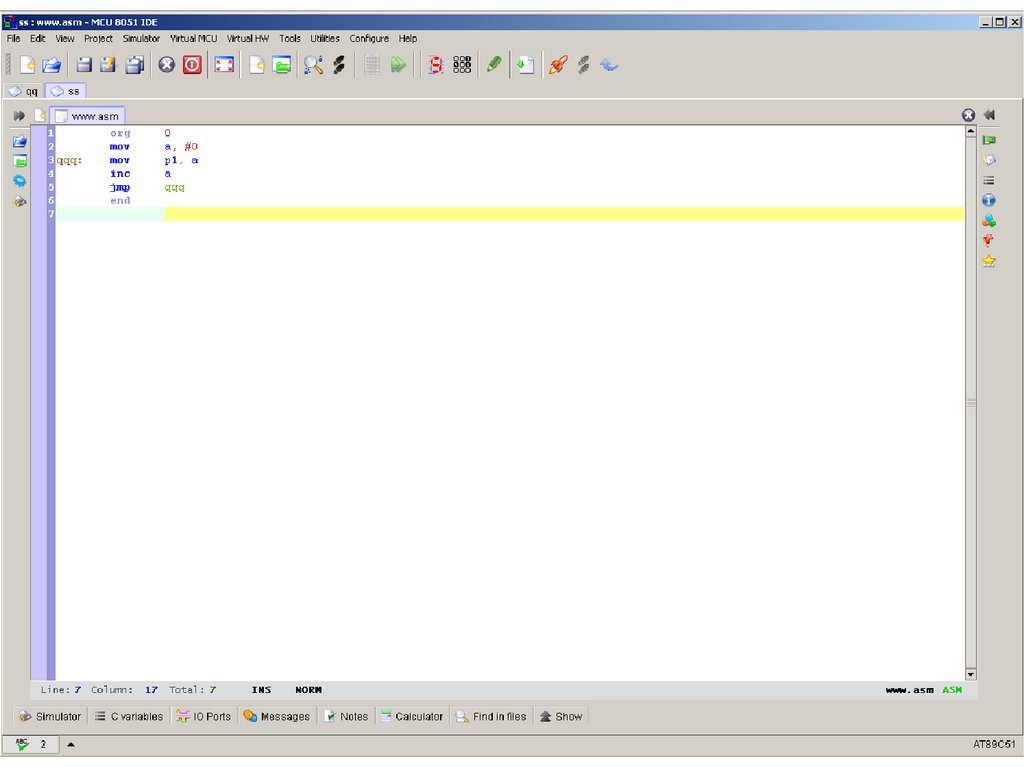Screen dimensions: 1024x767
Task: Click the blue info icon in right sidebar
Action: click(x=989, y=200)
